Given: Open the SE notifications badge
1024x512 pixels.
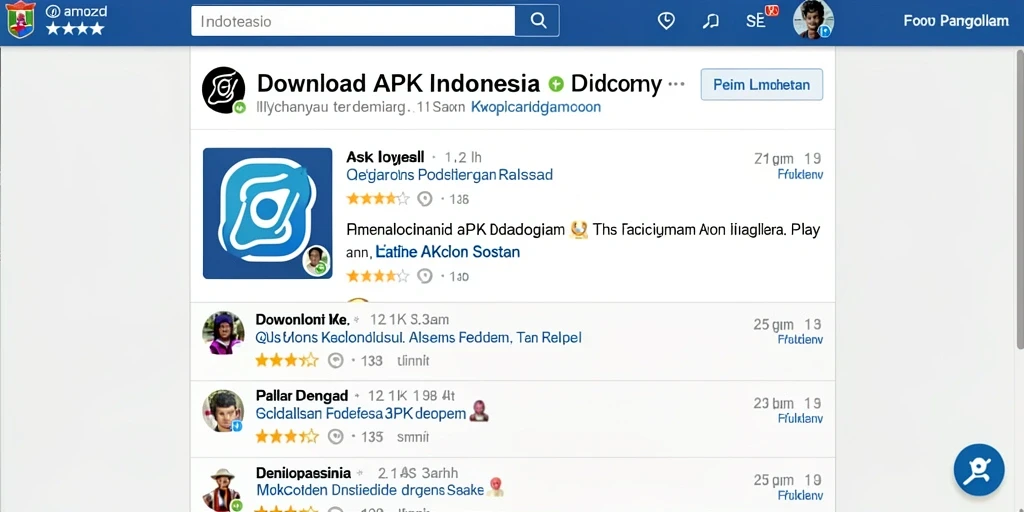Looking at the screenshot, I should pyautogui.click(x=761, y=17).
